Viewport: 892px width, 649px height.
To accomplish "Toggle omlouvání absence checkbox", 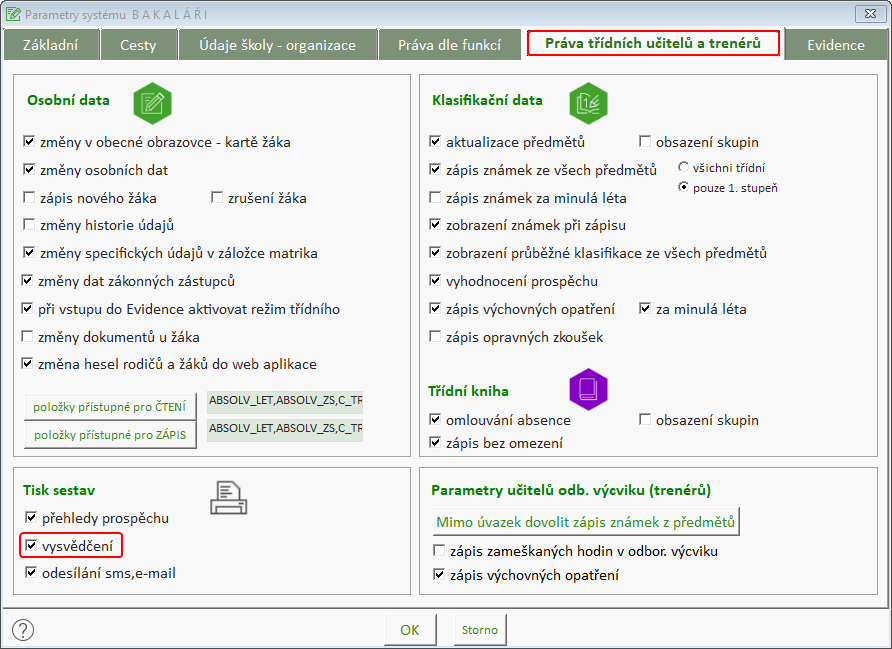I will (435, 420).
